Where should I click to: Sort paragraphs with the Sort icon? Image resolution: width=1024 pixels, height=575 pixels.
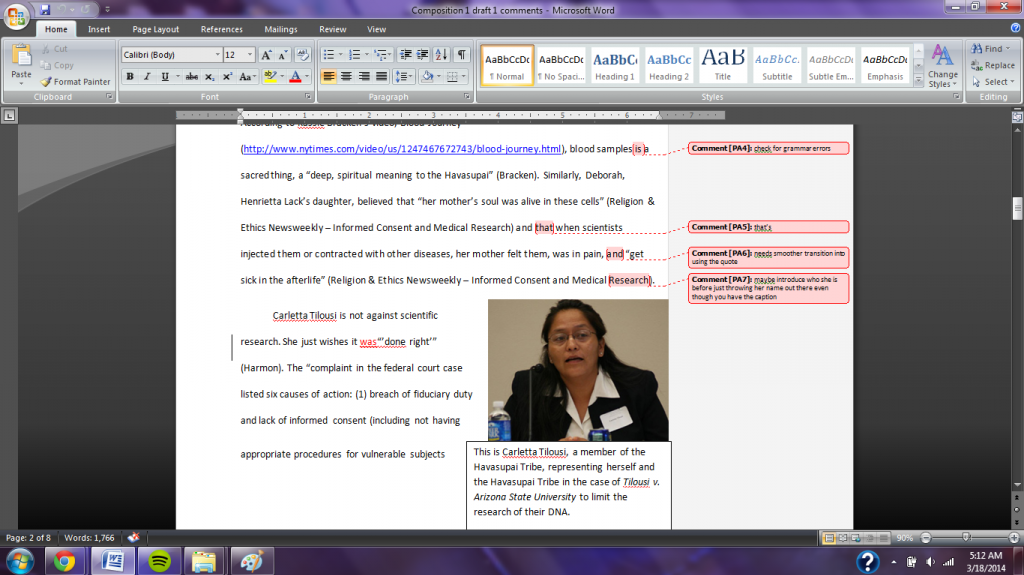(442, 55)
